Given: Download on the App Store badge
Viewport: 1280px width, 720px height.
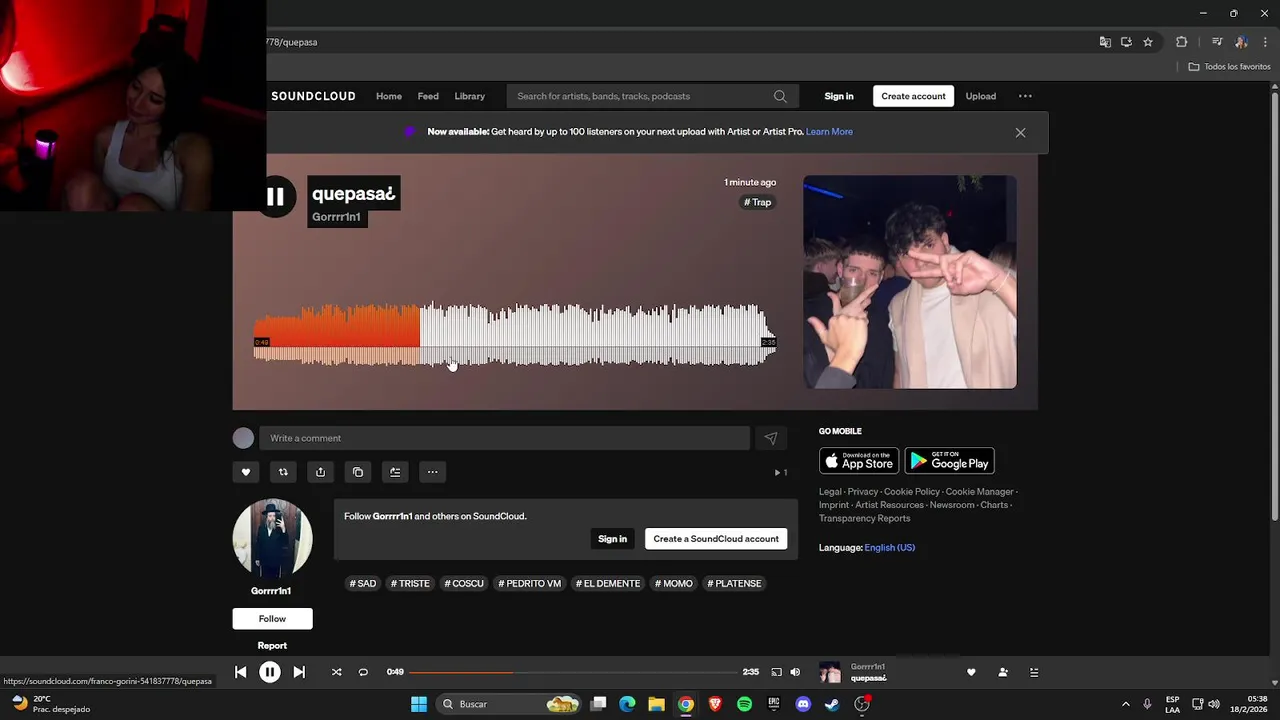Looking at the screenshot, I should 859,461.
